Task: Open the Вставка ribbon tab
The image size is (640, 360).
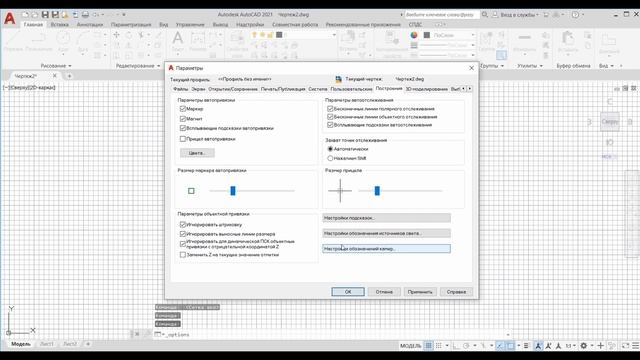Action: (x=60, y=24)
